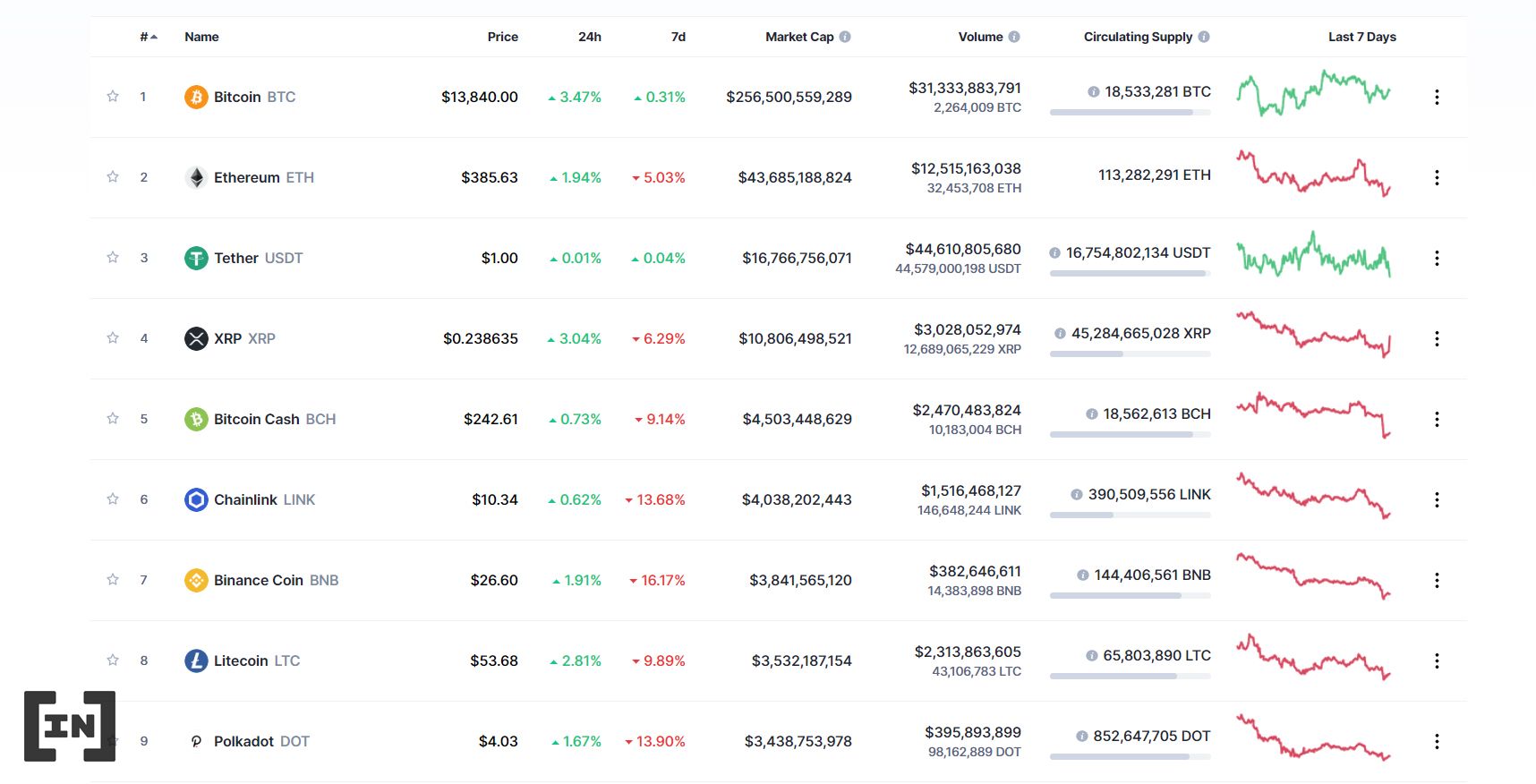
Task: Click the Tether volume $44,610,805,680
Action: click(963, 249)
